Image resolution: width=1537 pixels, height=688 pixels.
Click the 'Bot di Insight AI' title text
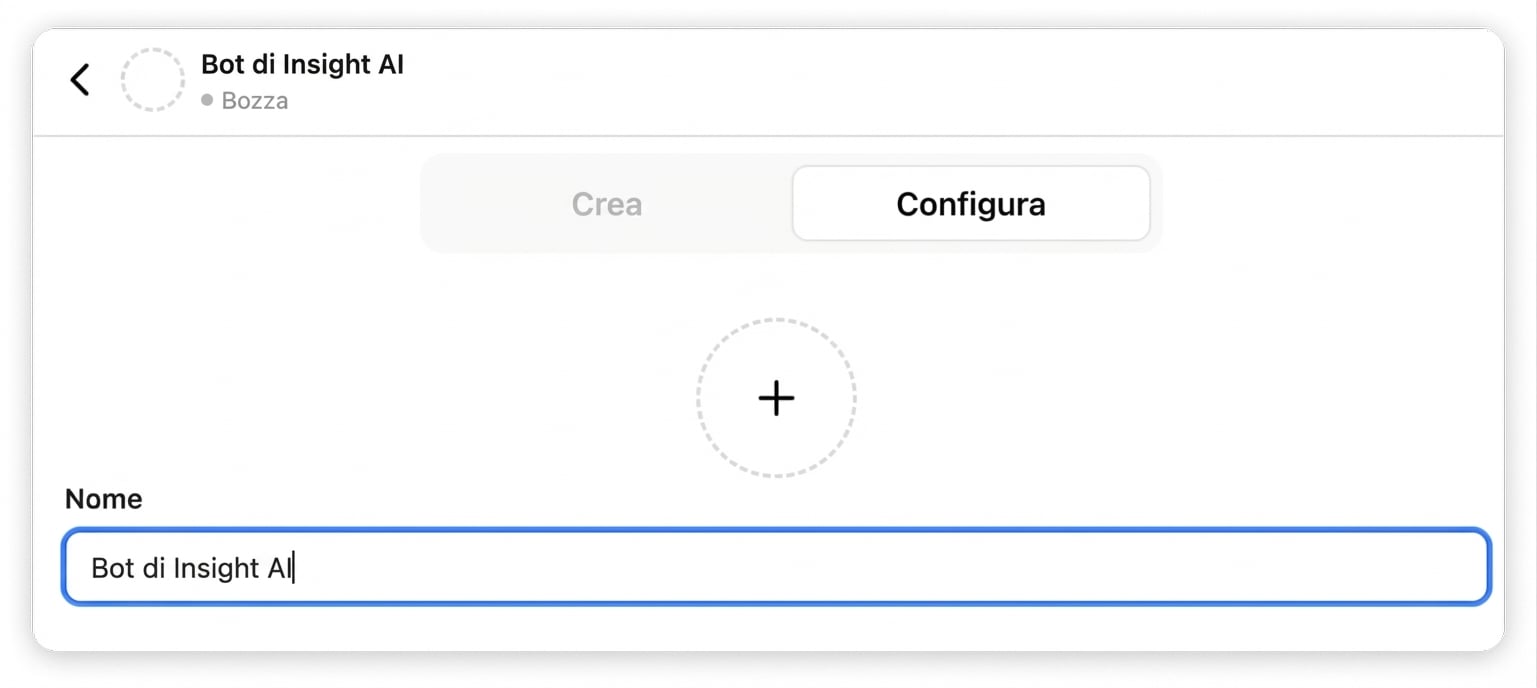[302, 64]
